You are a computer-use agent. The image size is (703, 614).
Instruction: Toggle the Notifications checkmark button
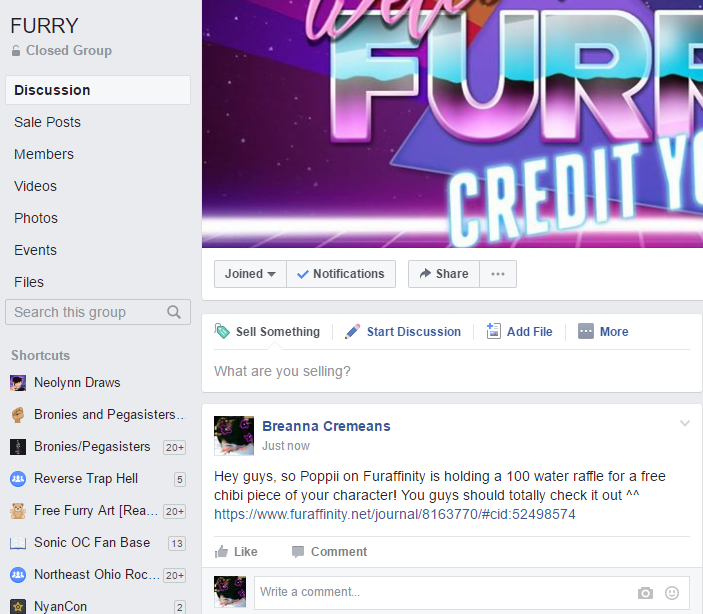tap(341, 274)
